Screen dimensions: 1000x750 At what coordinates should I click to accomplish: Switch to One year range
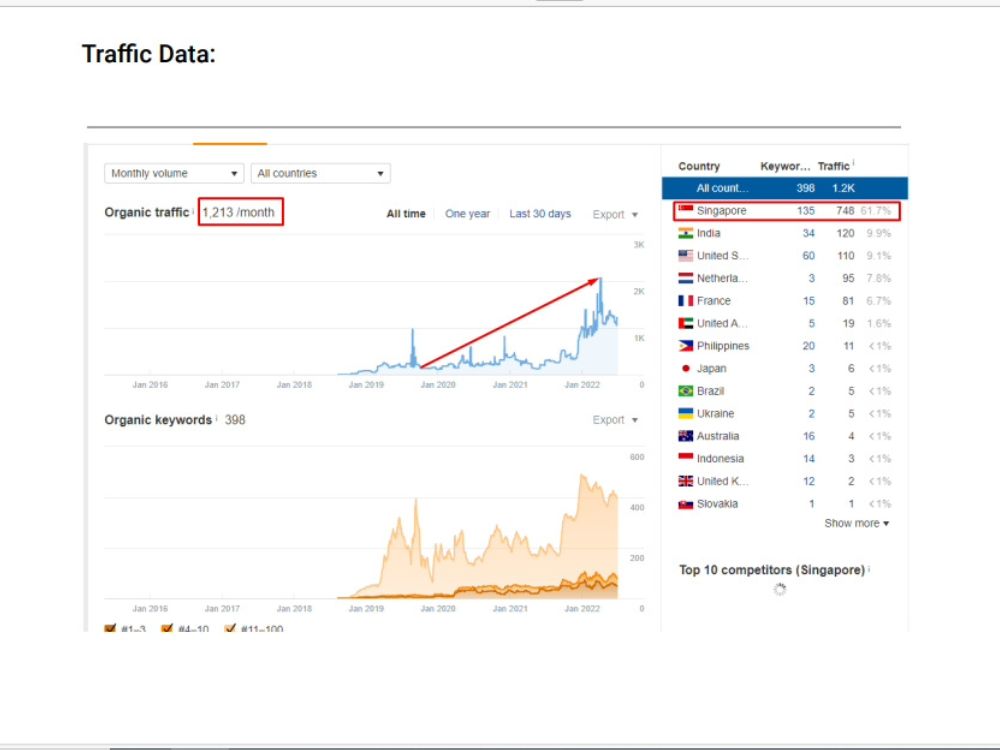[x=467, y=214]
